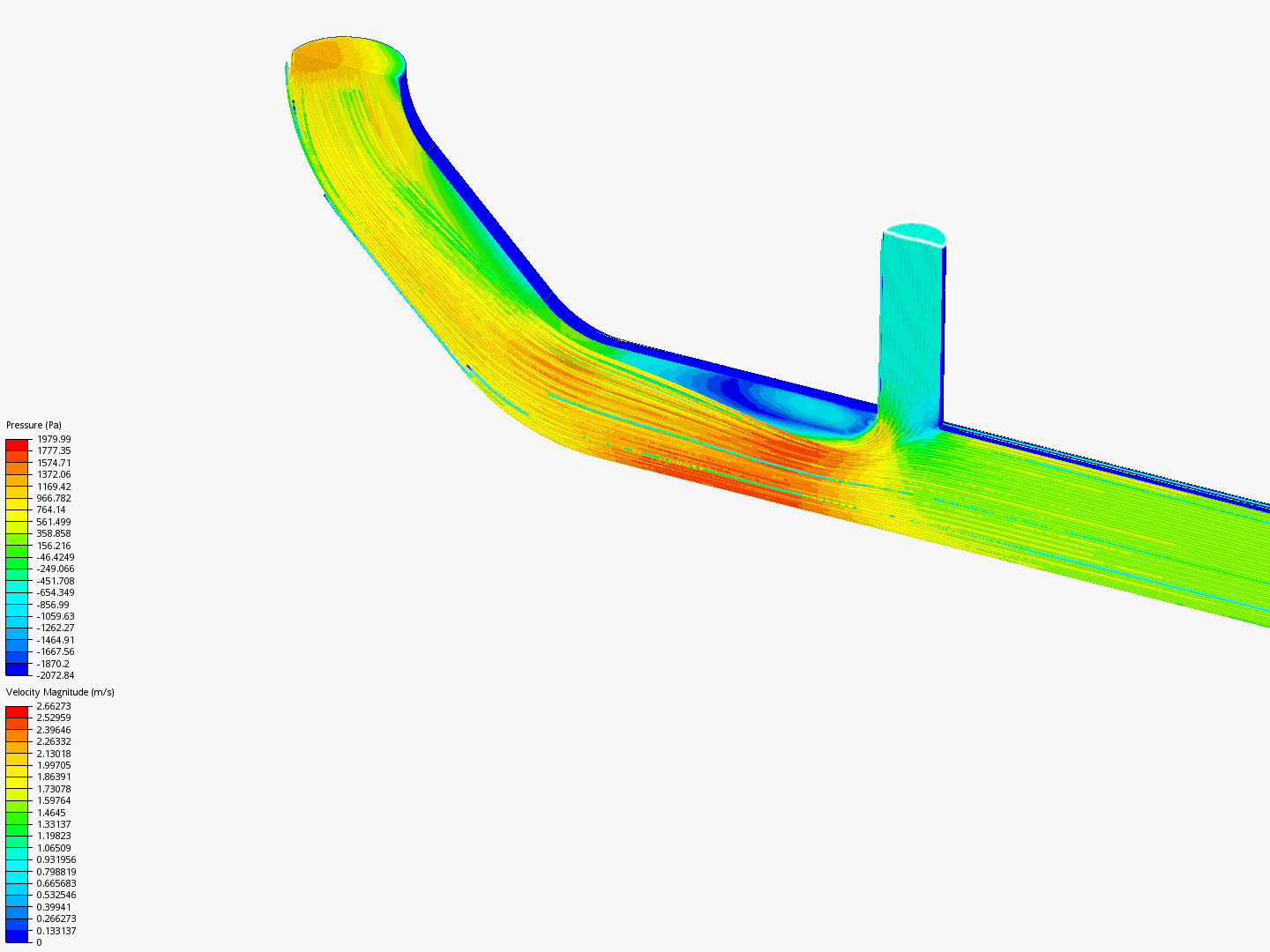1270x952 pixels.
Task: Select velocity legend value 2.26332
Action: (54, 741)
